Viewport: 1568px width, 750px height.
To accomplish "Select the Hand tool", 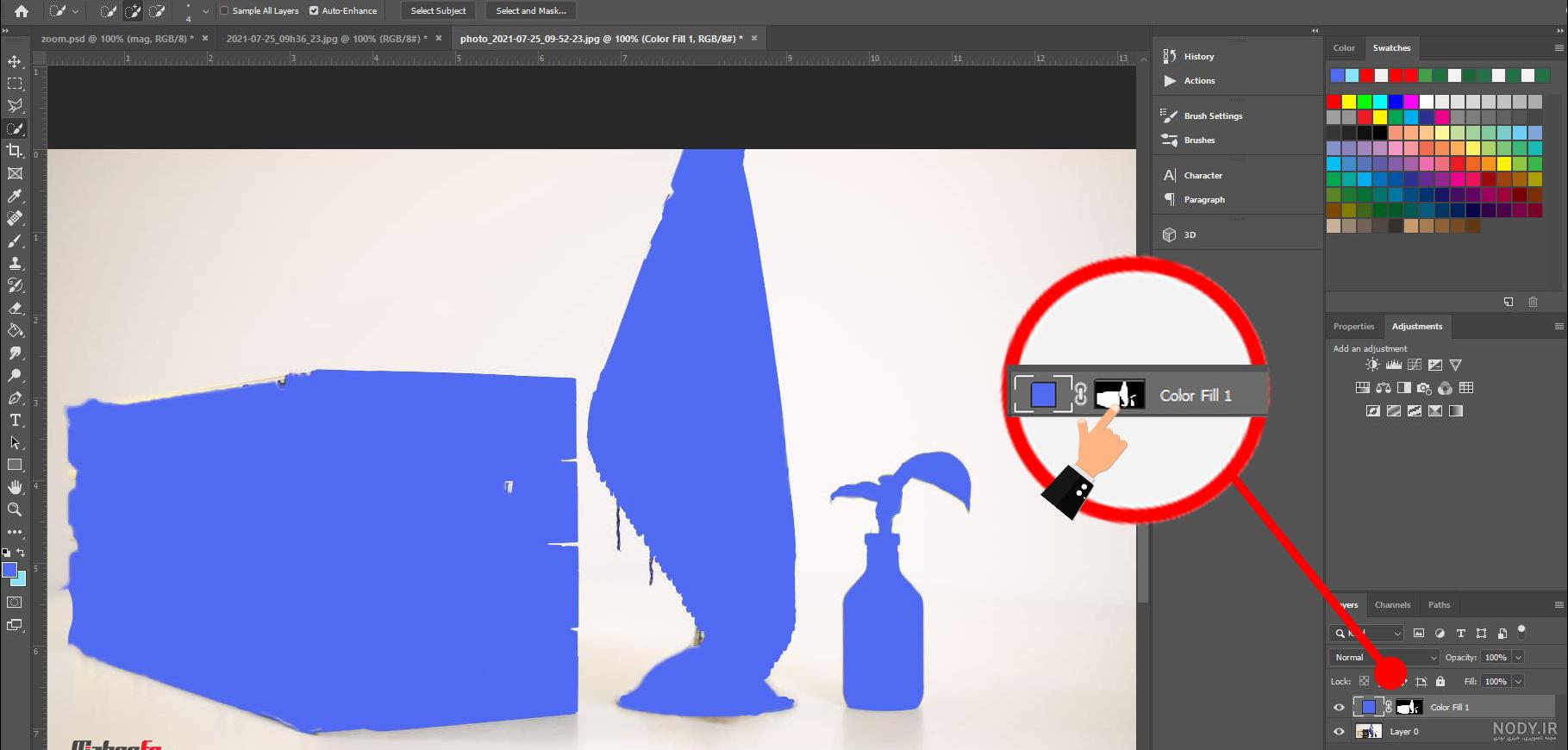I will tap(15, 487).
